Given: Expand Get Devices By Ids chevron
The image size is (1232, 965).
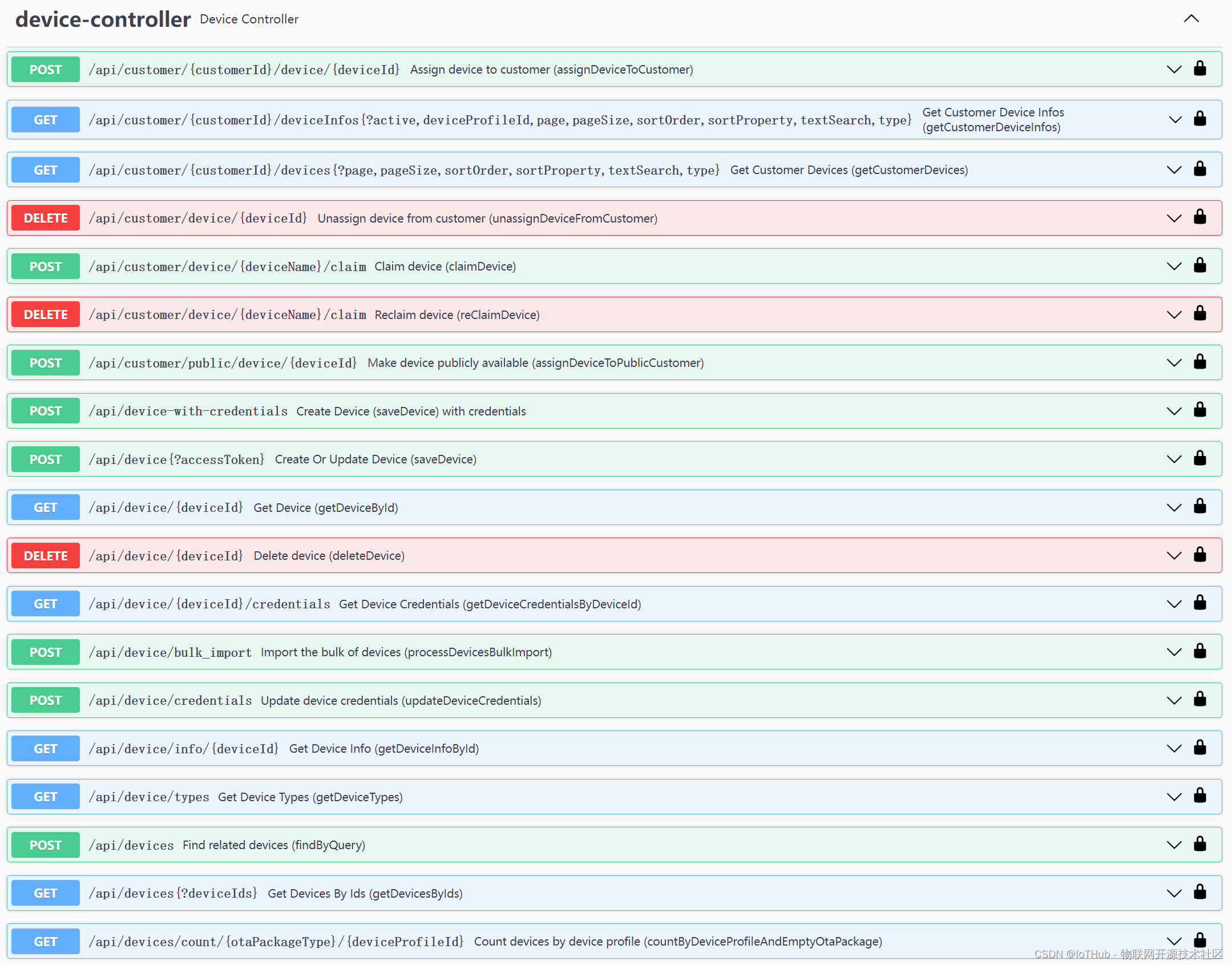Looking at the screenshot, I should 1174,894.
